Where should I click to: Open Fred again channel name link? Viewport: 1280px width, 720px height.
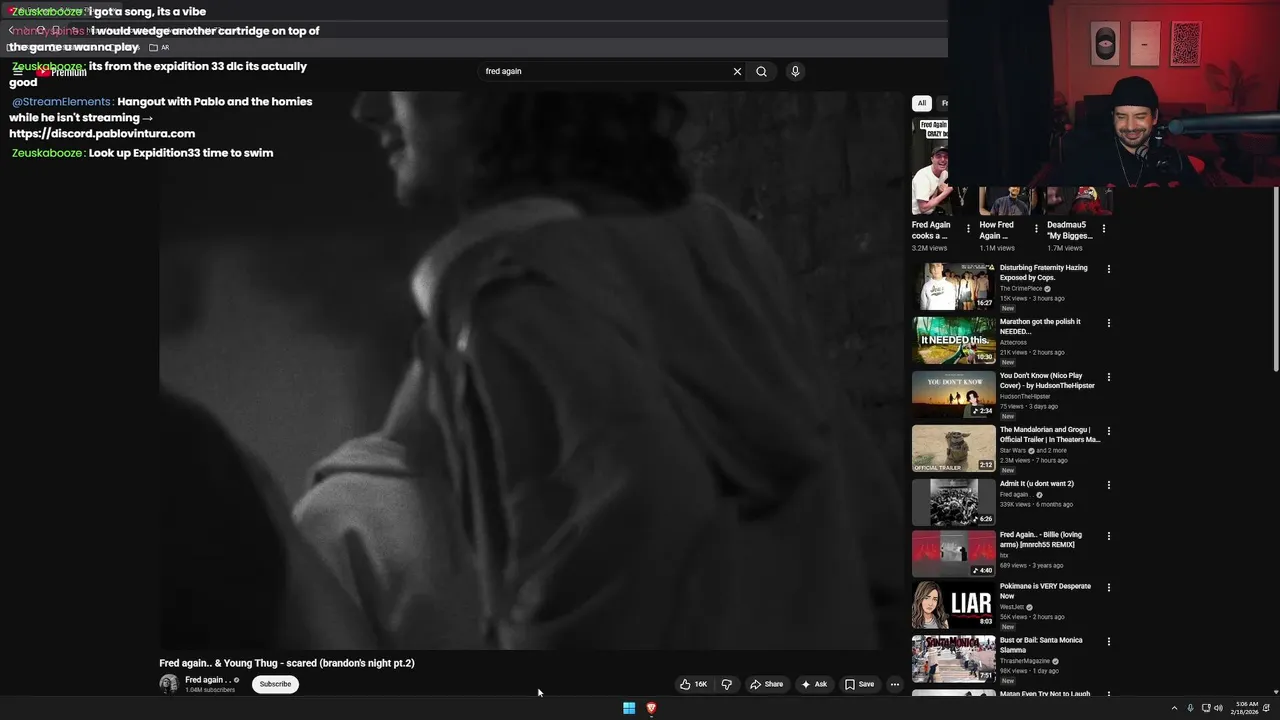(206, 680)
